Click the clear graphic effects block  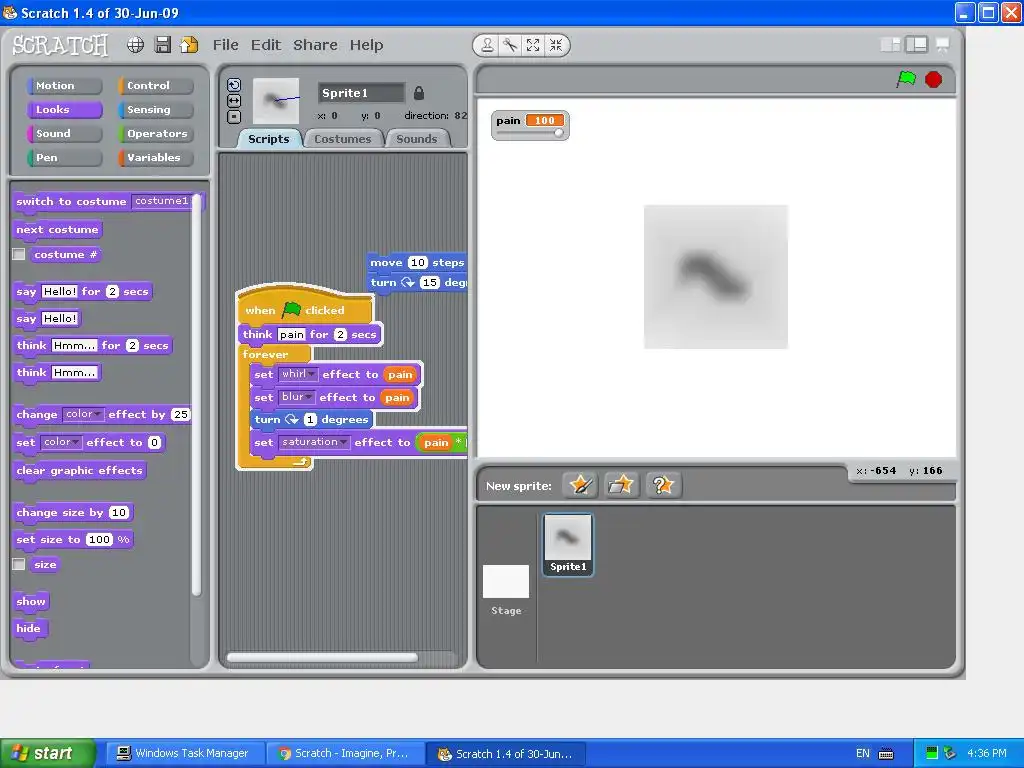tap(79, 471)
